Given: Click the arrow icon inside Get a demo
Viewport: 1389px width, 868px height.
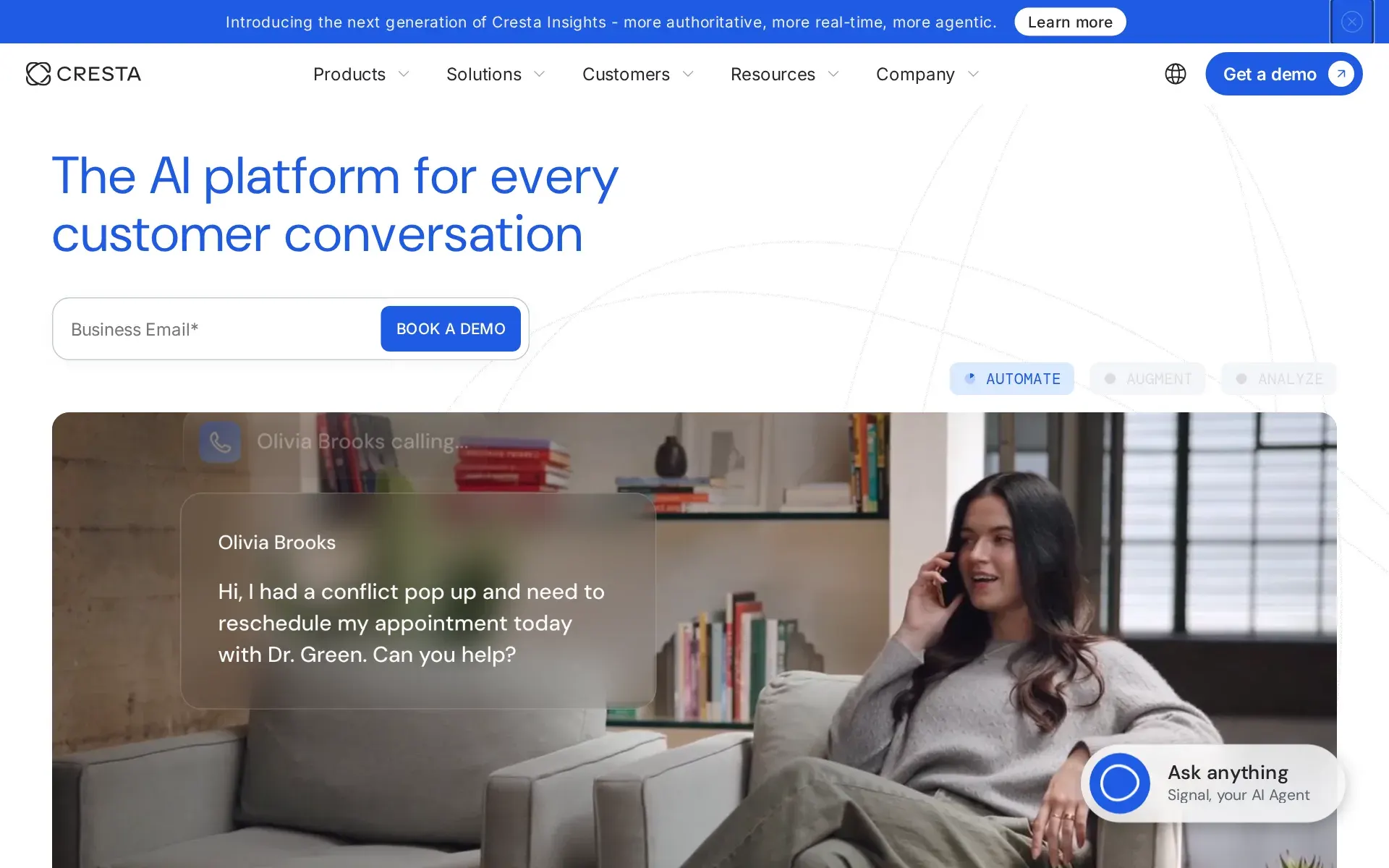Looking at the screenshot, I should click(x=1341, y=74).
